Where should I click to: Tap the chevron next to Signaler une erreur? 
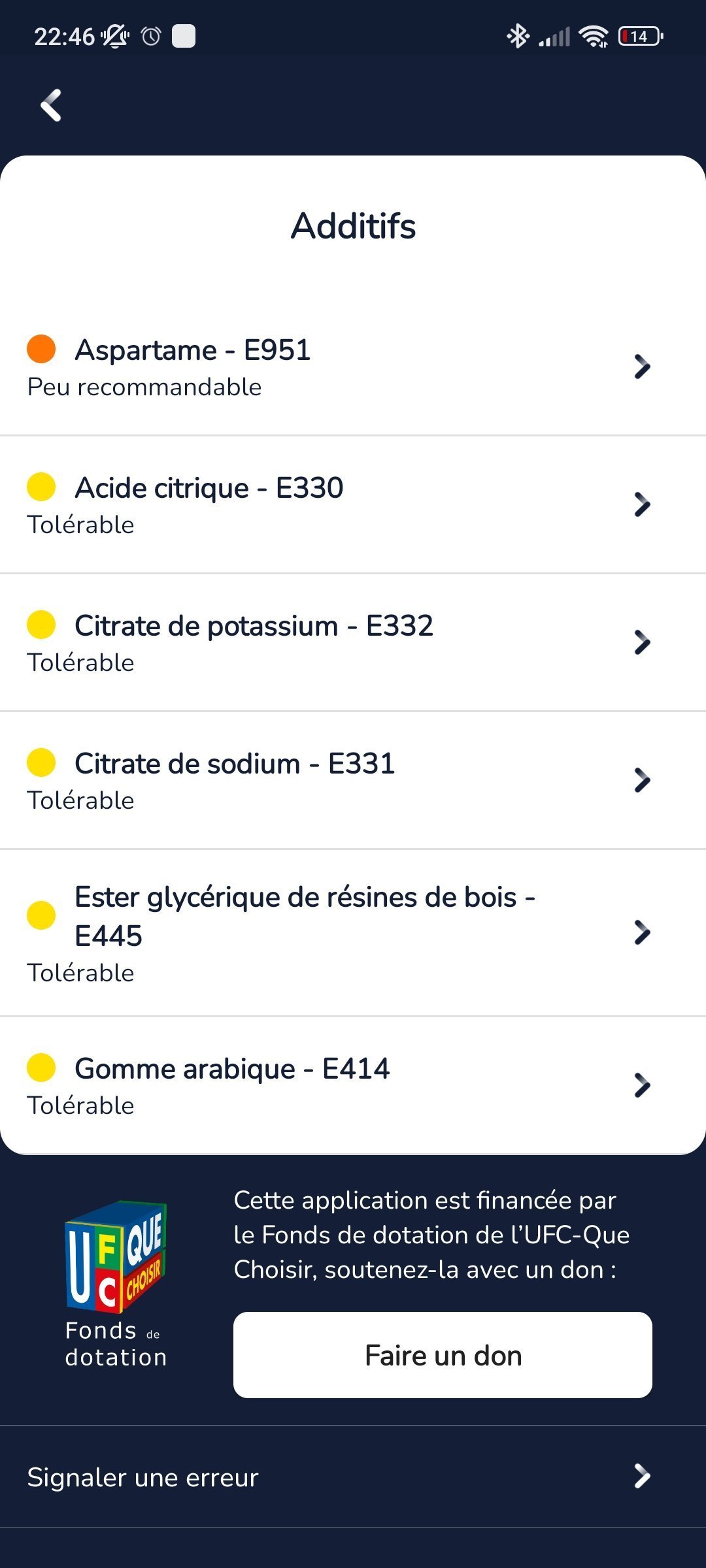click(642, 1476)
